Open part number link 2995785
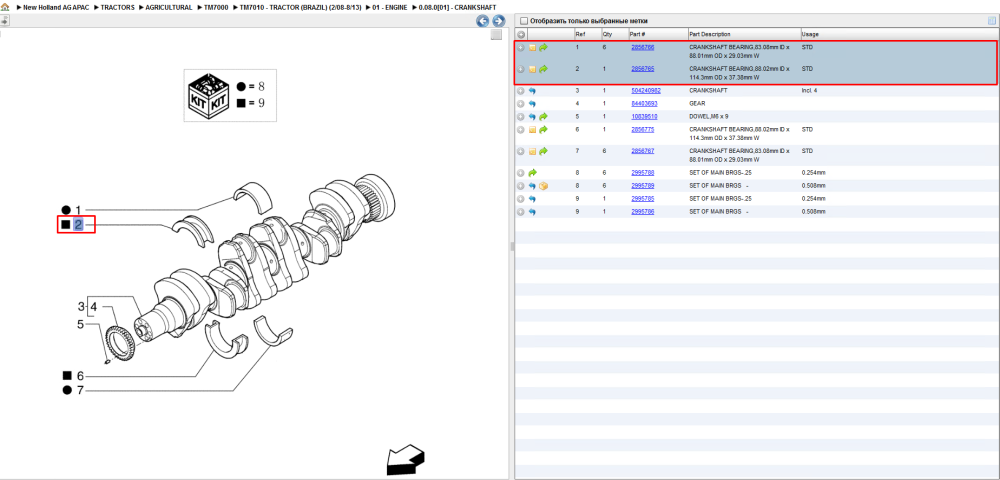The height and width of the screenshot is (480, 1000). point(642,198)
